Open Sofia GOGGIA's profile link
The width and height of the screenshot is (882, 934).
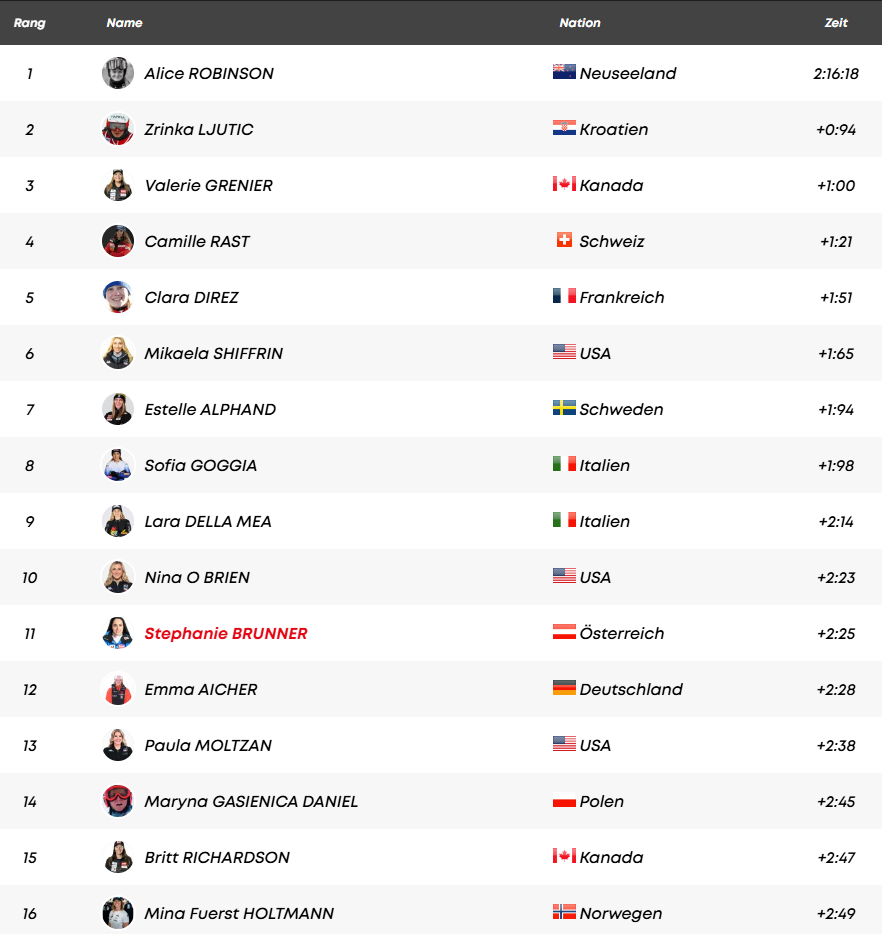click(200, 465)
